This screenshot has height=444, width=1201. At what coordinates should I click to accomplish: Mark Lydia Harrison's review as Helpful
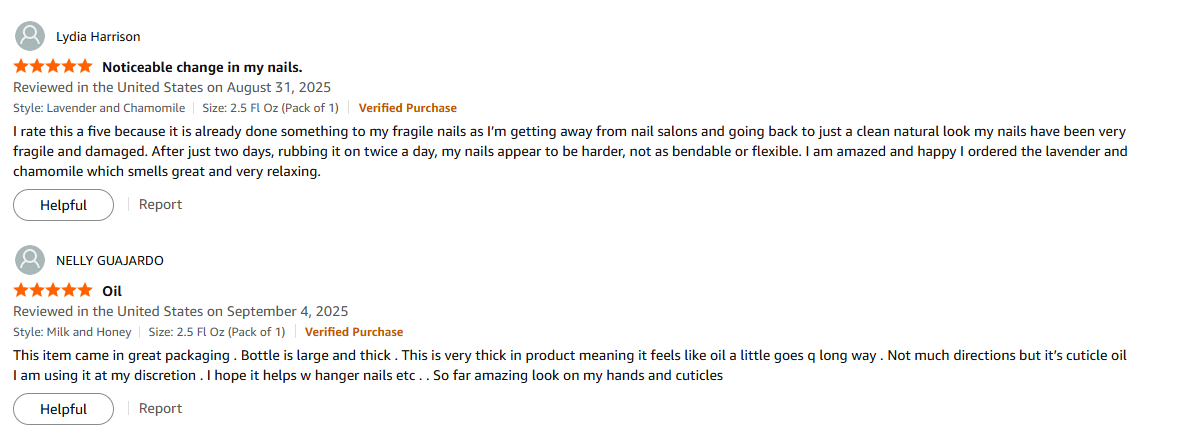[63, 205]
